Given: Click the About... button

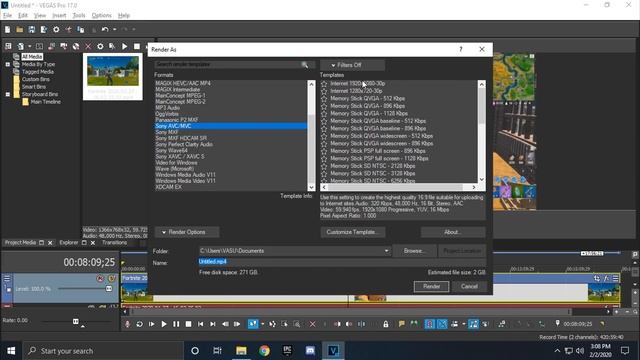Looking at the screenshot, I should tap(453, 232).
